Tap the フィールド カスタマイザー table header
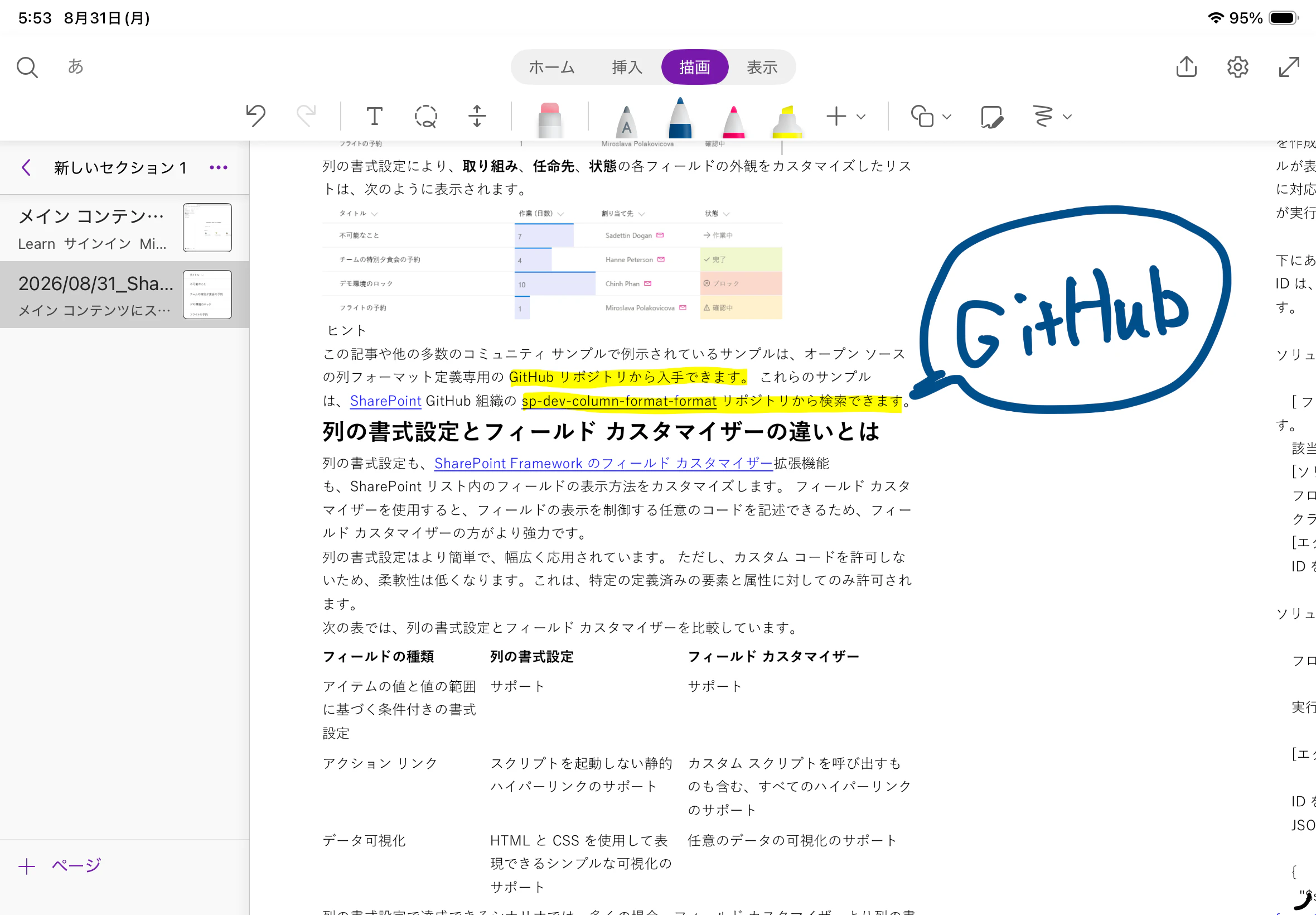1316x915 pixels. coord(773,657)
